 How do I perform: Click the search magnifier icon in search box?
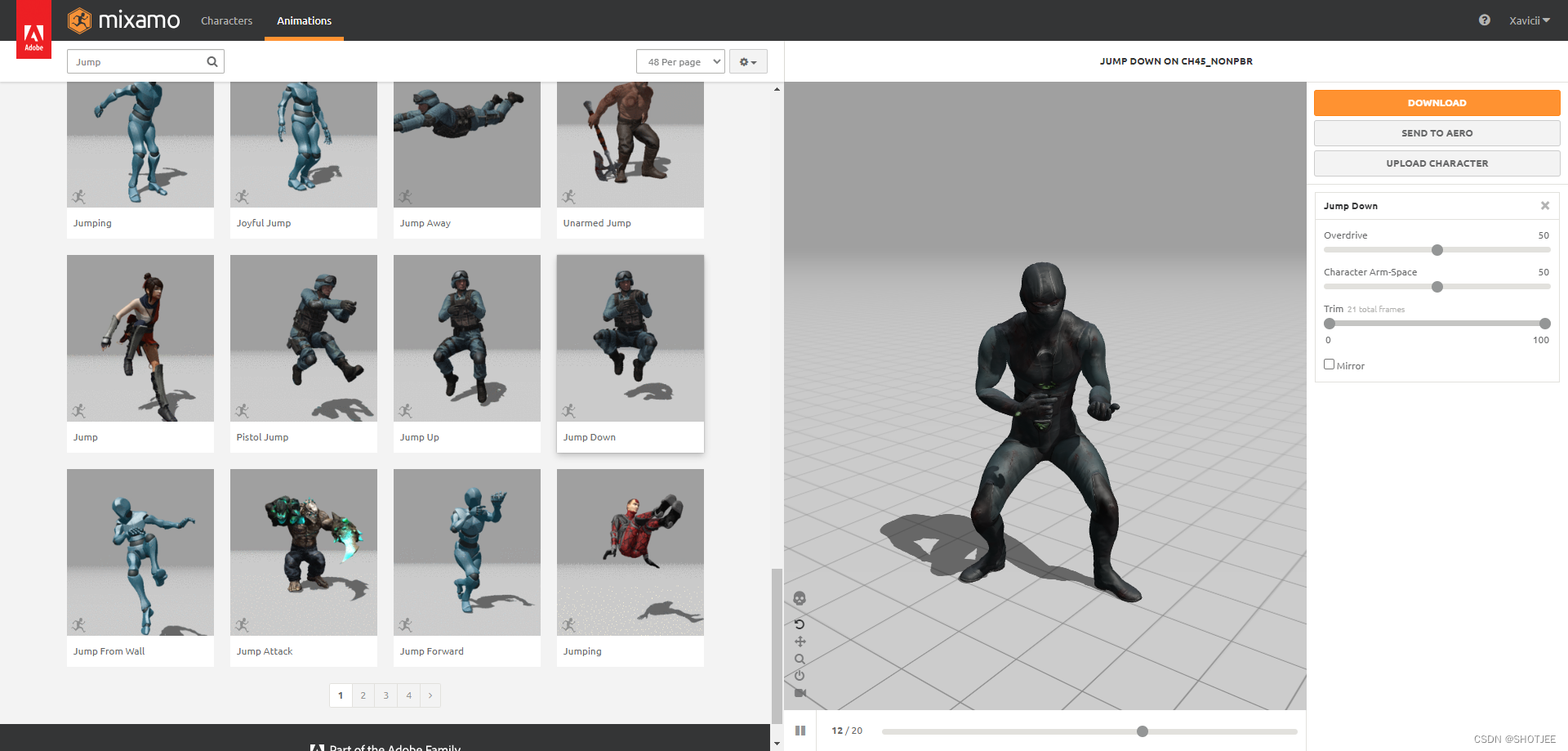click(212, 62)
